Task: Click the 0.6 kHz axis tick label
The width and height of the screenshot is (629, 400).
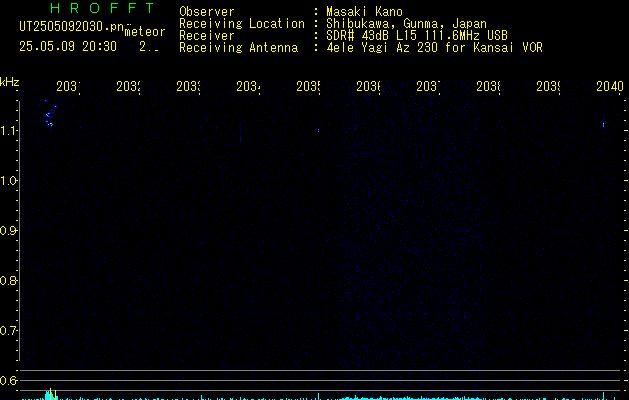Action: (x=8, y=380)
